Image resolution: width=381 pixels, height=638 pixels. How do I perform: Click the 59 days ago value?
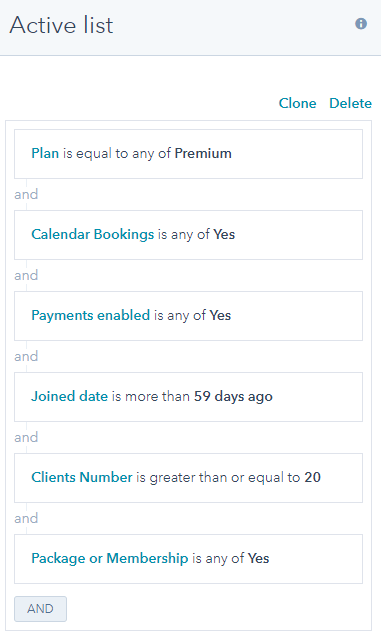[x=233, y=396]
